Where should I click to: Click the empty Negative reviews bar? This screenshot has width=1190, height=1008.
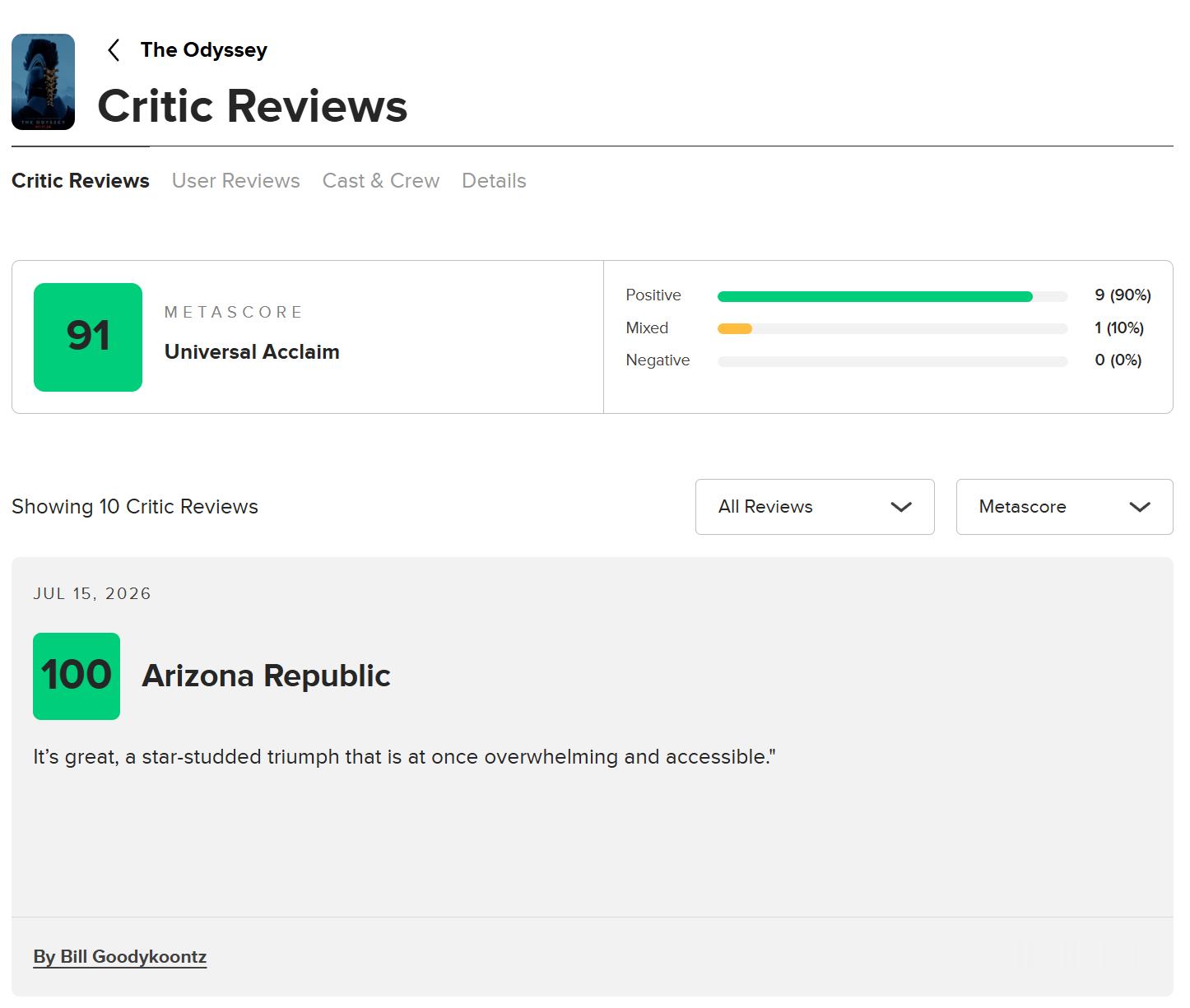coord(892,361)
